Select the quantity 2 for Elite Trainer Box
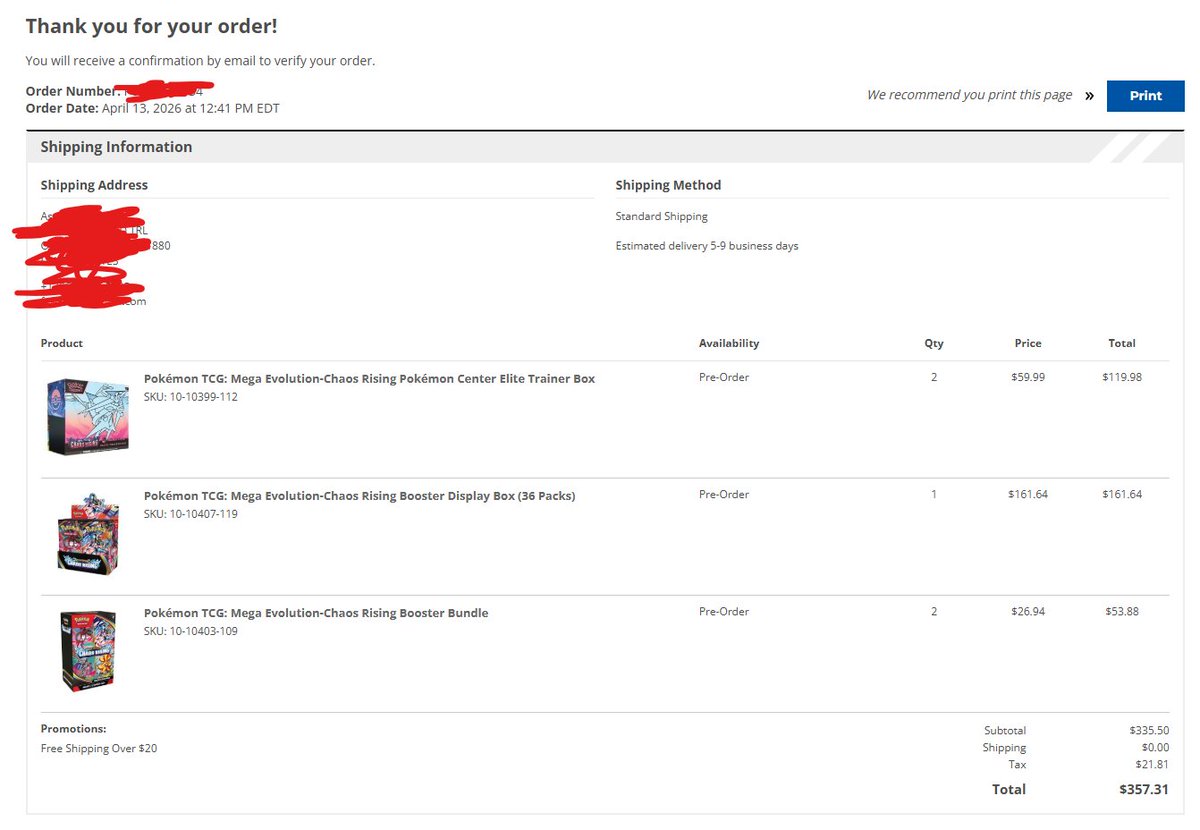The width and height of the screenshot is (1200, 830). [x=934, y=377]
